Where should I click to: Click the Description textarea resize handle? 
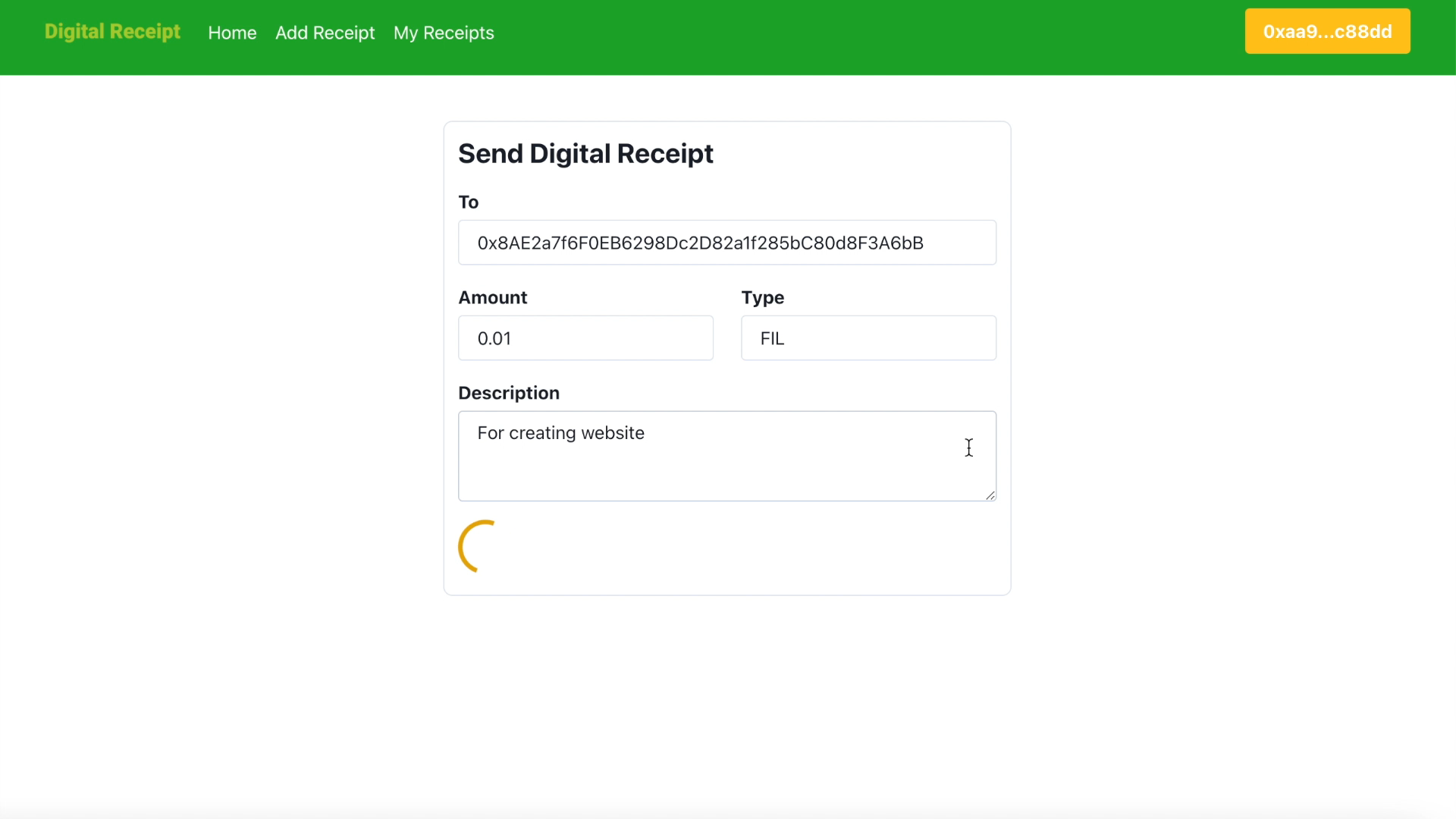[990, 495]
